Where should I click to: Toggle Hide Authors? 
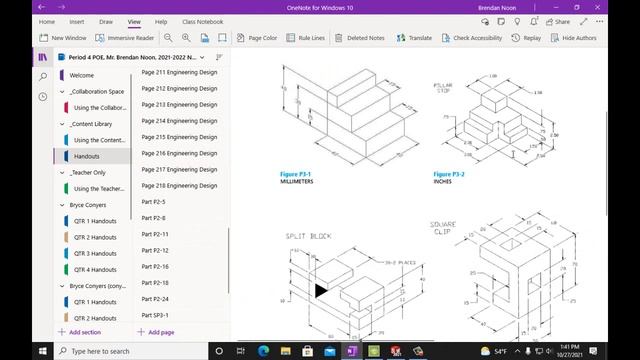click(573, 38)
